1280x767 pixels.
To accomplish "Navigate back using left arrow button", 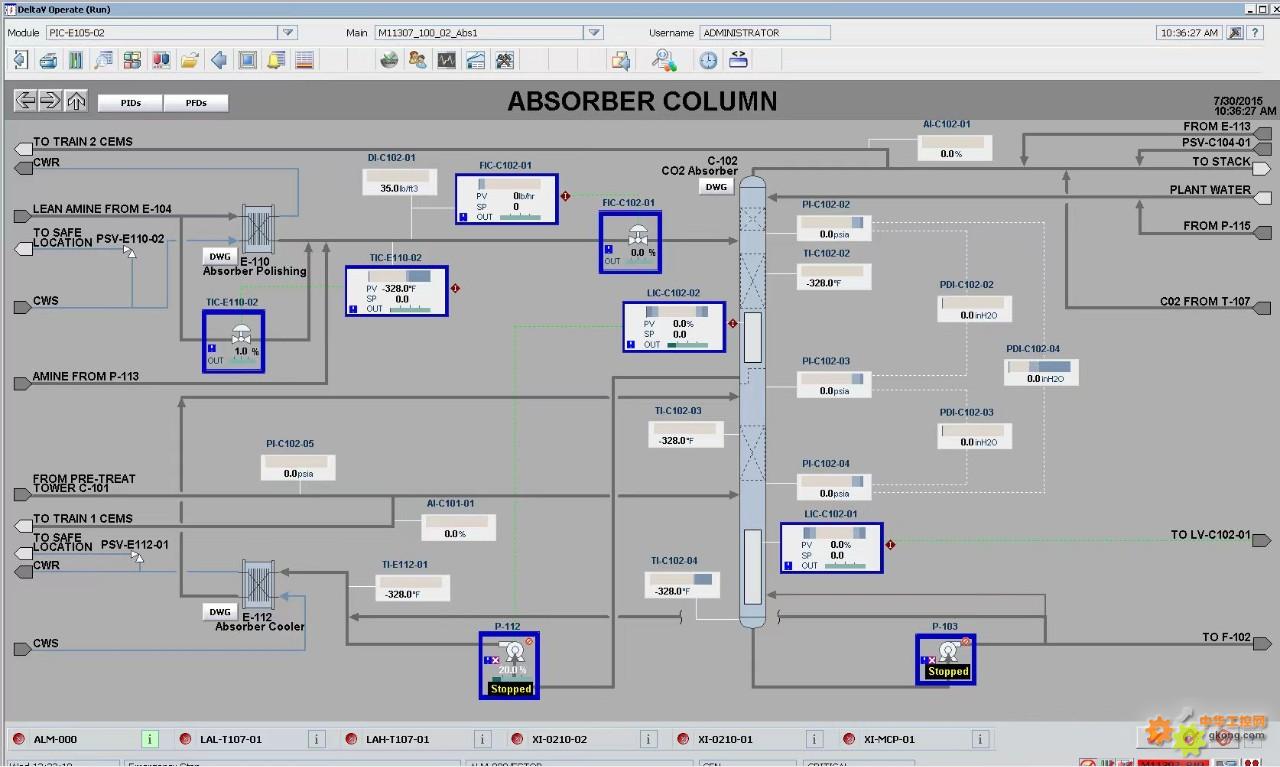I will [25, 100].
